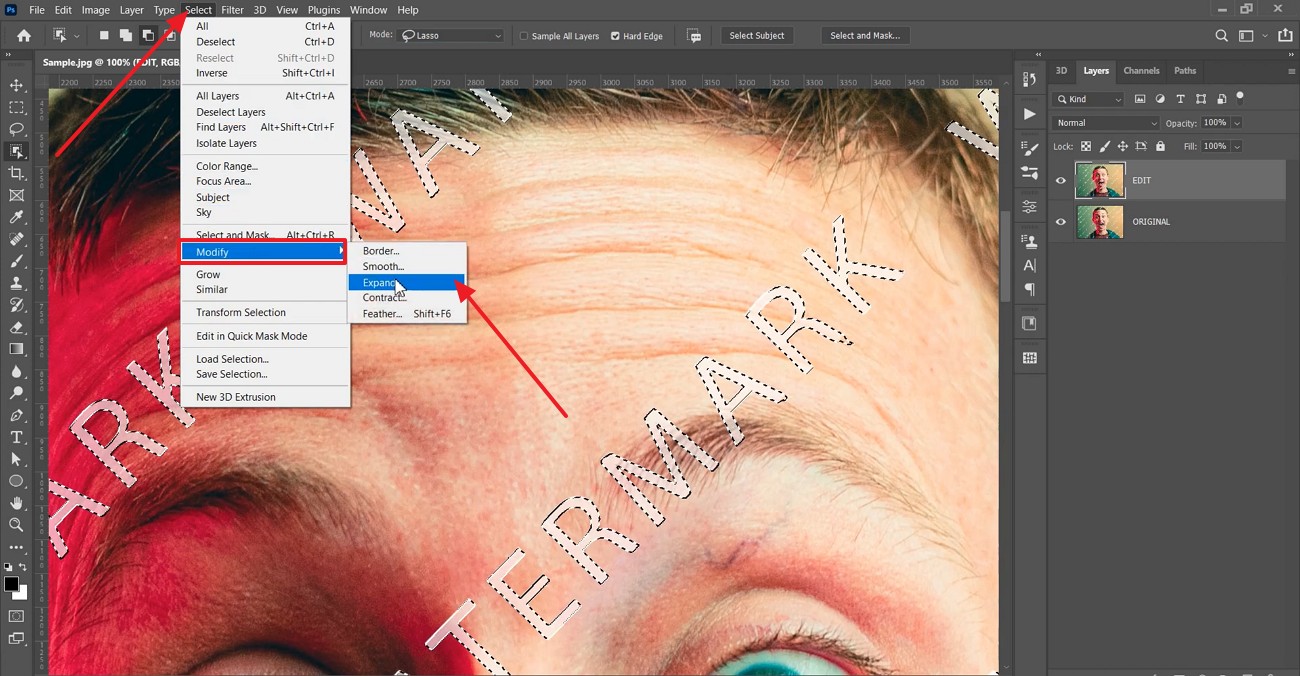Hide the EDIT layer

1061,181
